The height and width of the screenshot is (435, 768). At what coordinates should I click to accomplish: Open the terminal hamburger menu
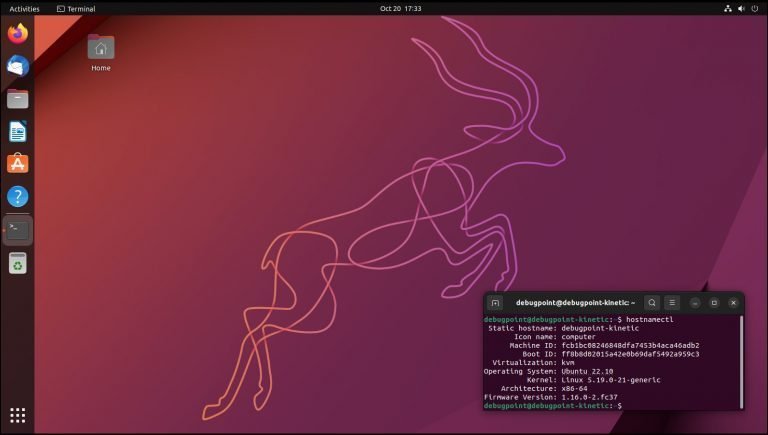coord(672,303)
